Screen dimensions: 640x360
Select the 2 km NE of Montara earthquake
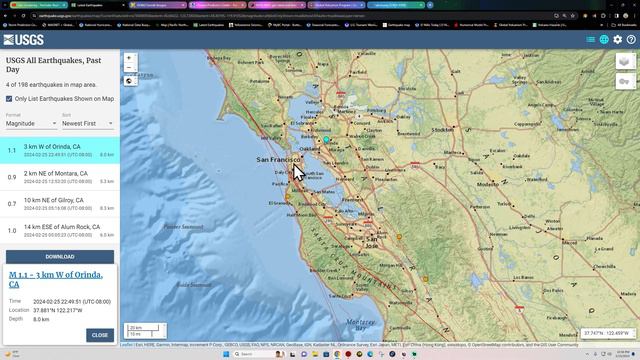[x=60, y=177]
